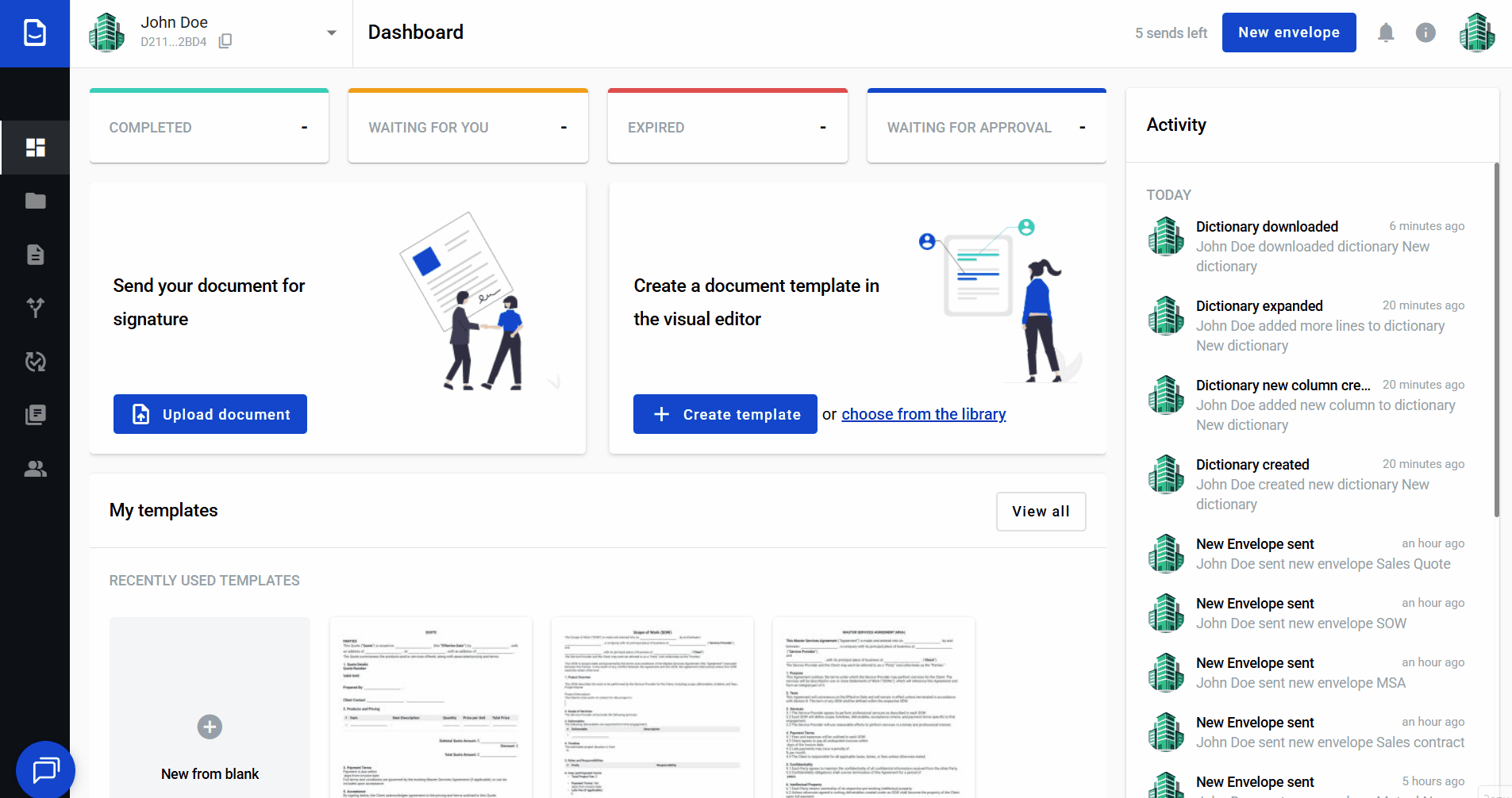Open the Waiting for You status card
Image resolution: width=1512 pixels, height=798 pixels.
467,127
